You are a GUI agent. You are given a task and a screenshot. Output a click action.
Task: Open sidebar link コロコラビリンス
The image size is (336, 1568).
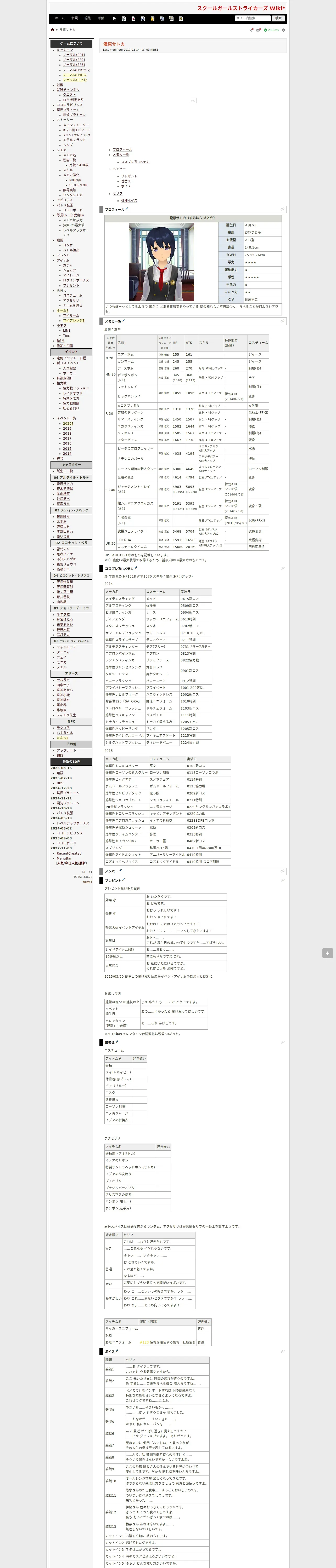[70, 105]
